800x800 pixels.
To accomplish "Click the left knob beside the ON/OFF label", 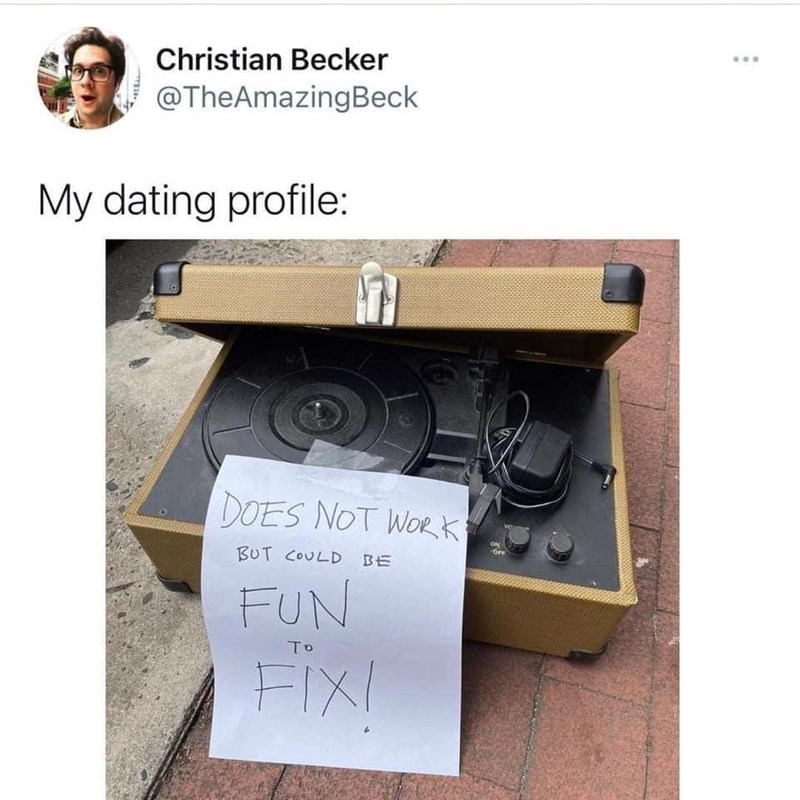I will point(518,540).
